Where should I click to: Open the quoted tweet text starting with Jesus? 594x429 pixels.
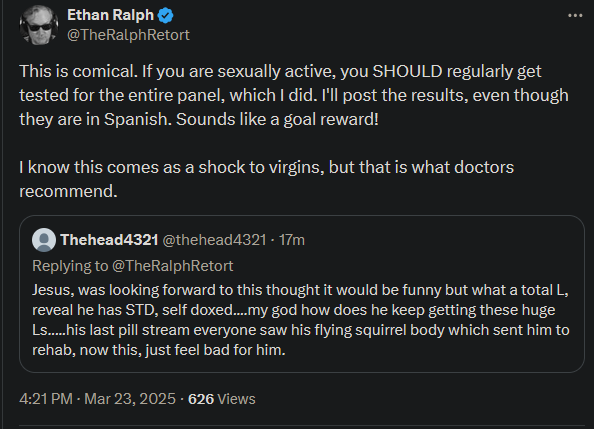301,320
